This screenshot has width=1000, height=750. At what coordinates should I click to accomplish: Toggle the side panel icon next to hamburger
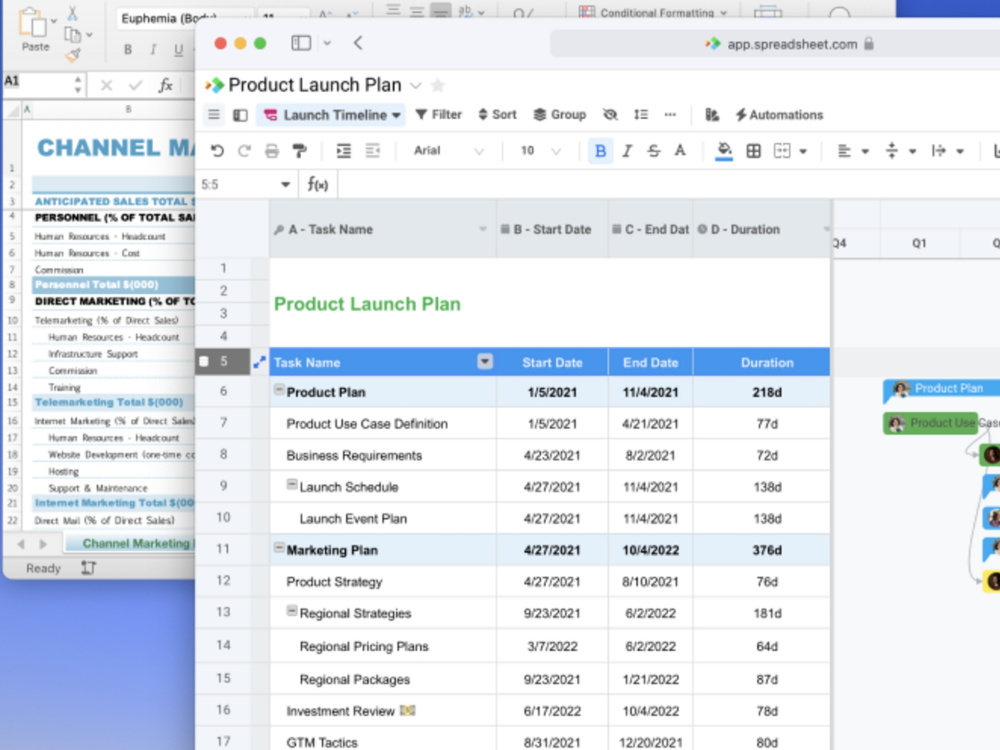pos(240,115)
